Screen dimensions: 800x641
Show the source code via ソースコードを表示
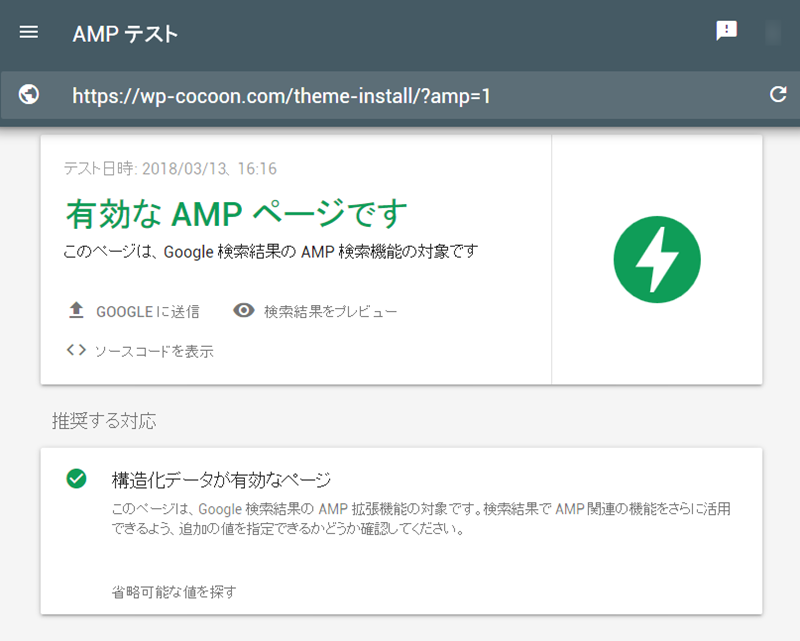[153, 351]
